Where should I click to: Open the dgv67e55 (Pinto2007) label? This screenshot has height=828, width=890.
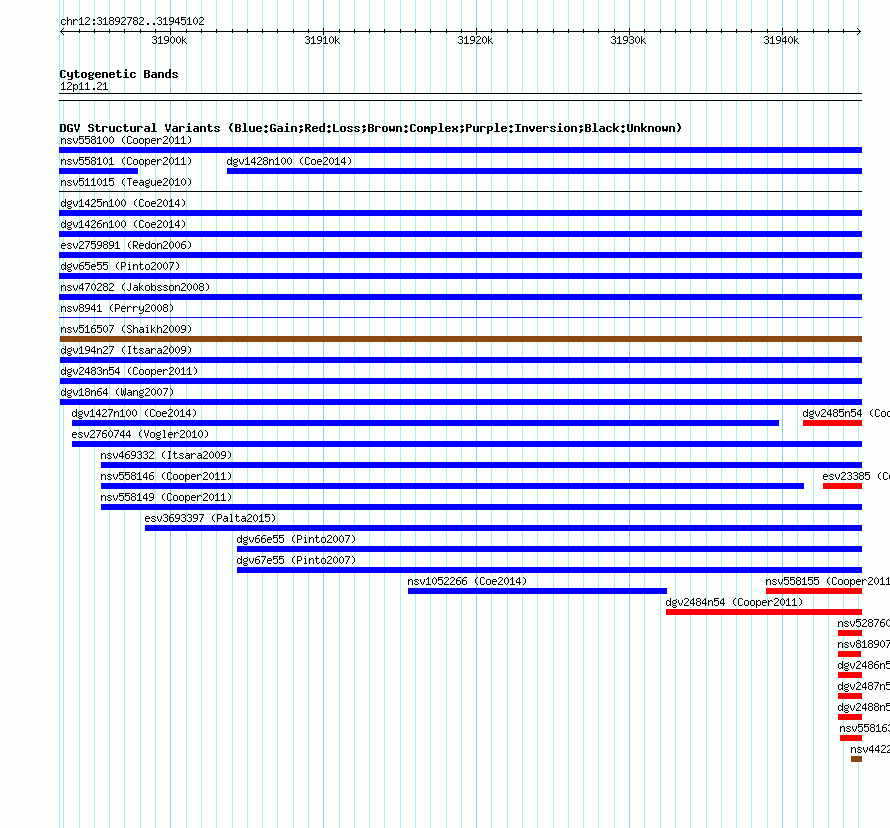point(296,560)
